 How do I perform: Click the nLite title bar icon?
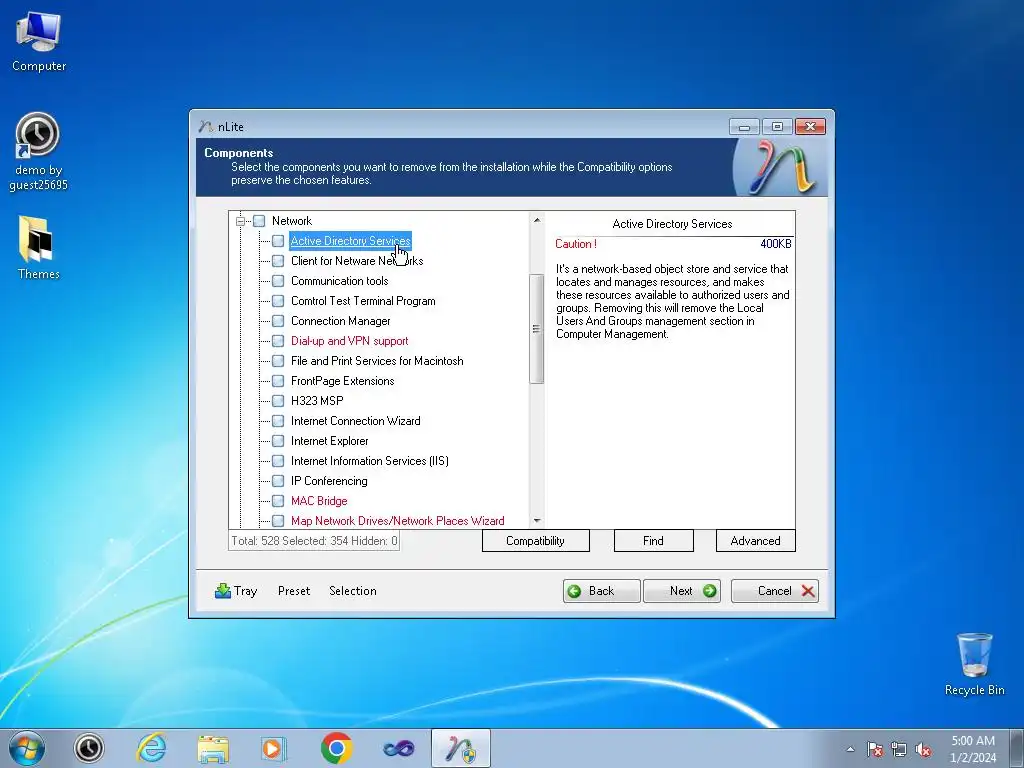tap(206, 126)
